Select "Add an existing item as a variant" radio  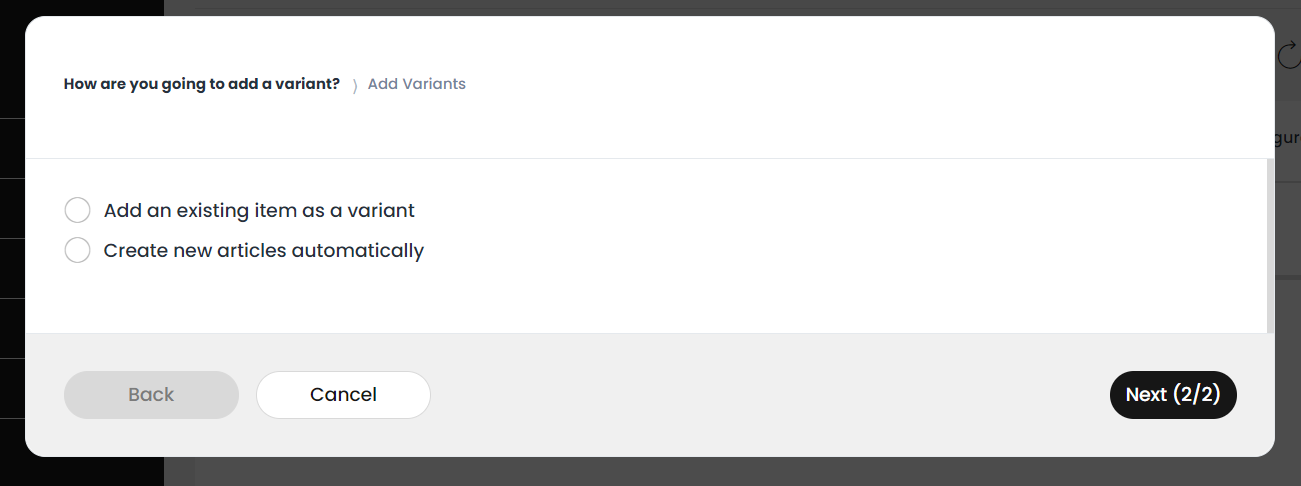(x=77, y=210)
